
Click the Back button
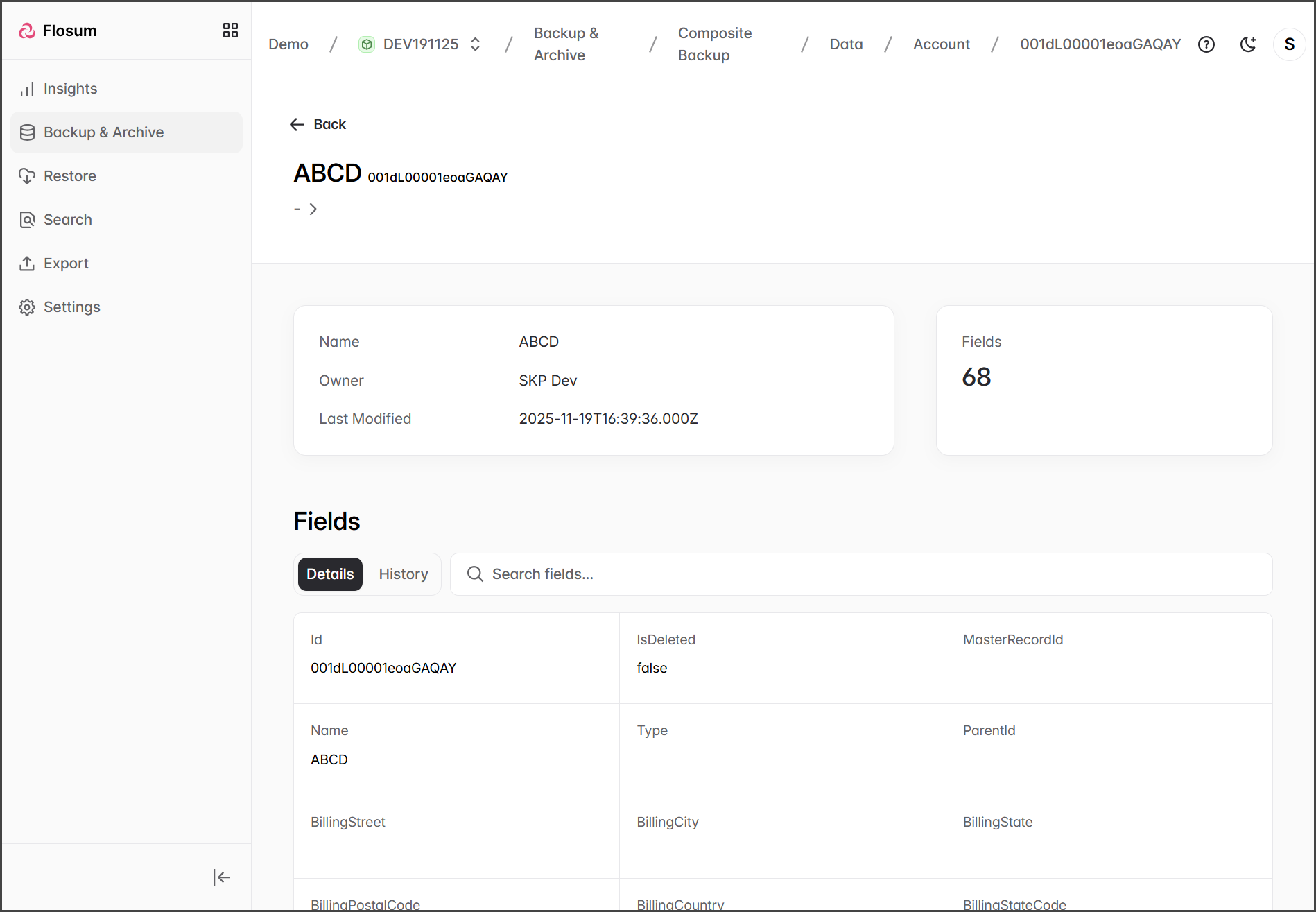[318, 124]
